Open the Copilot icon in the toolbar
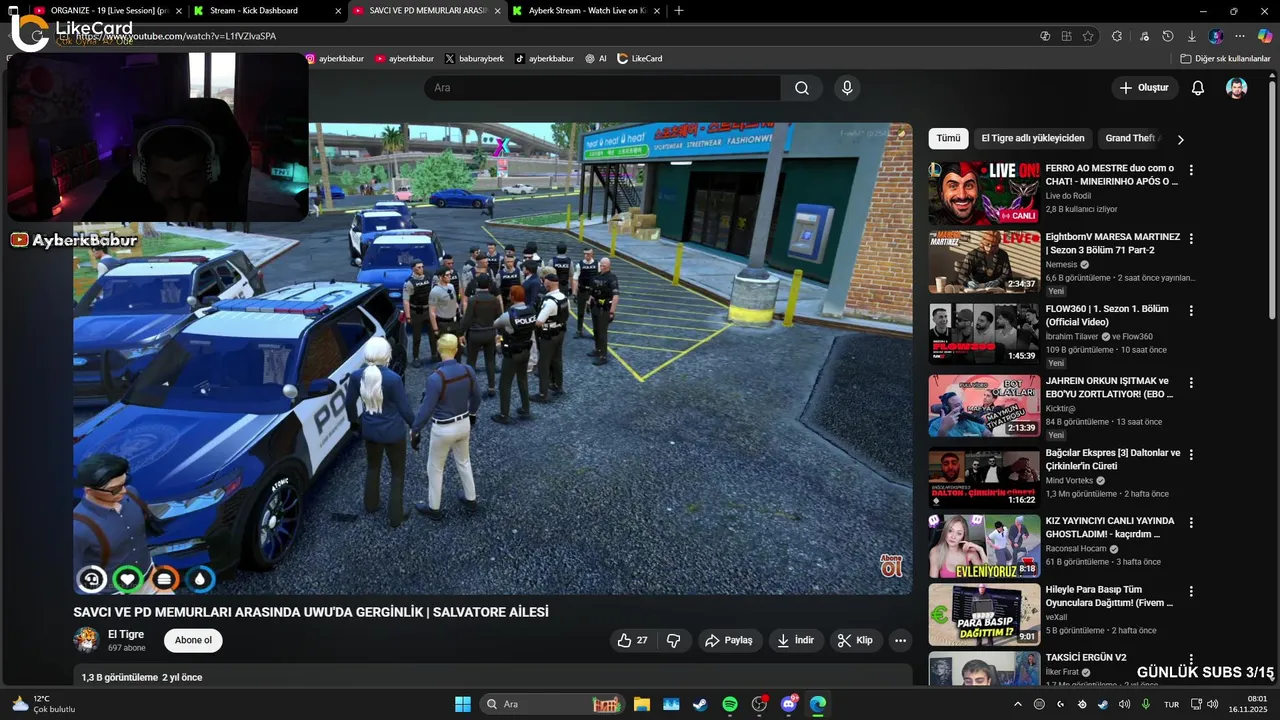This screenshot has height=720, width=1280. point(1264,36)
